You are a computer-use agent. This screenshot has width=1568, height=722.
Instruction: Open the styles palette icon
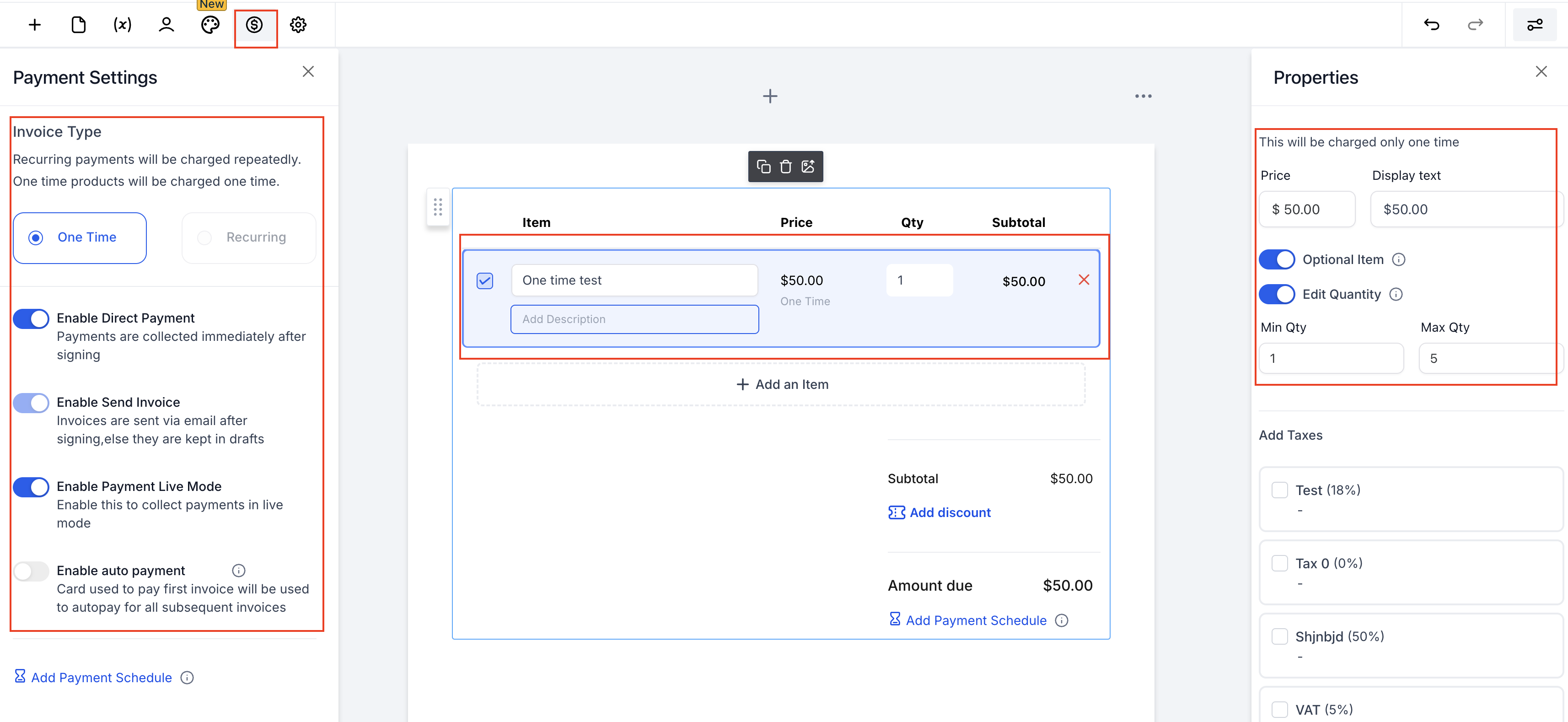[x=210, y=24]
